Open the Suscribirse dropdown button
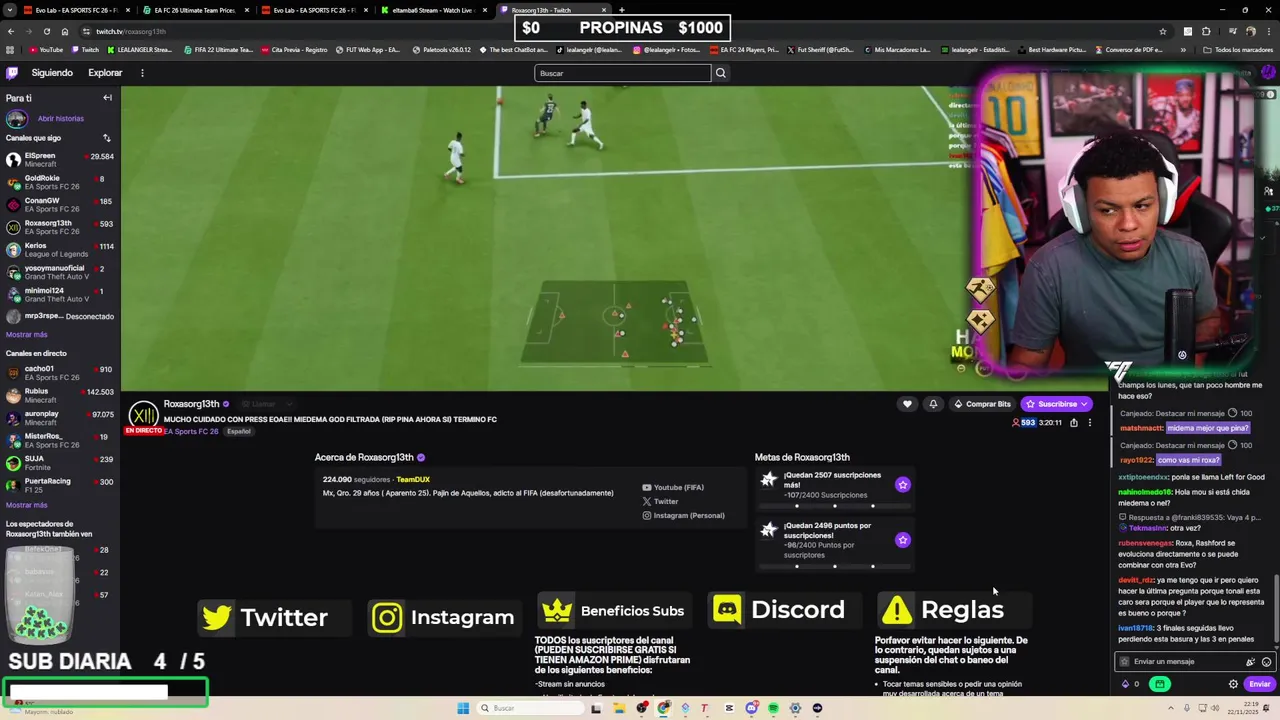 (1057, 404)
